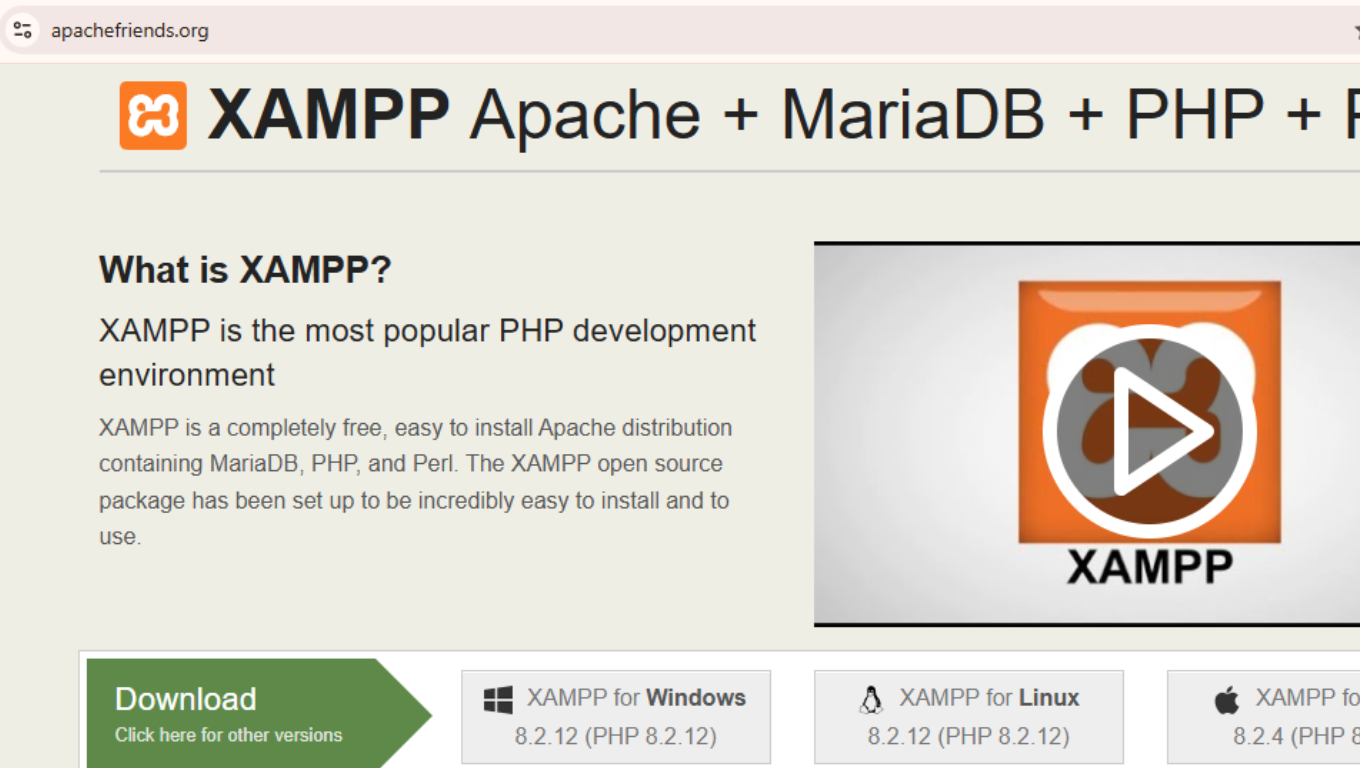Download XAMPP for macOS 8.2.4
This screenshot has height=768, width=1360.
[1264, 717]
